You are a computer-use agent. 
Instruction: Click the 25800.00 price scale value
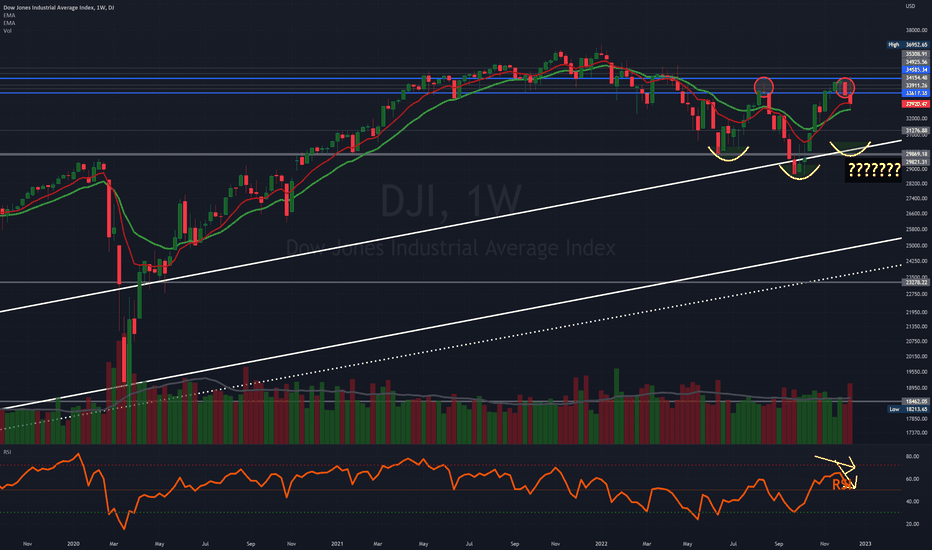(917, 229)
